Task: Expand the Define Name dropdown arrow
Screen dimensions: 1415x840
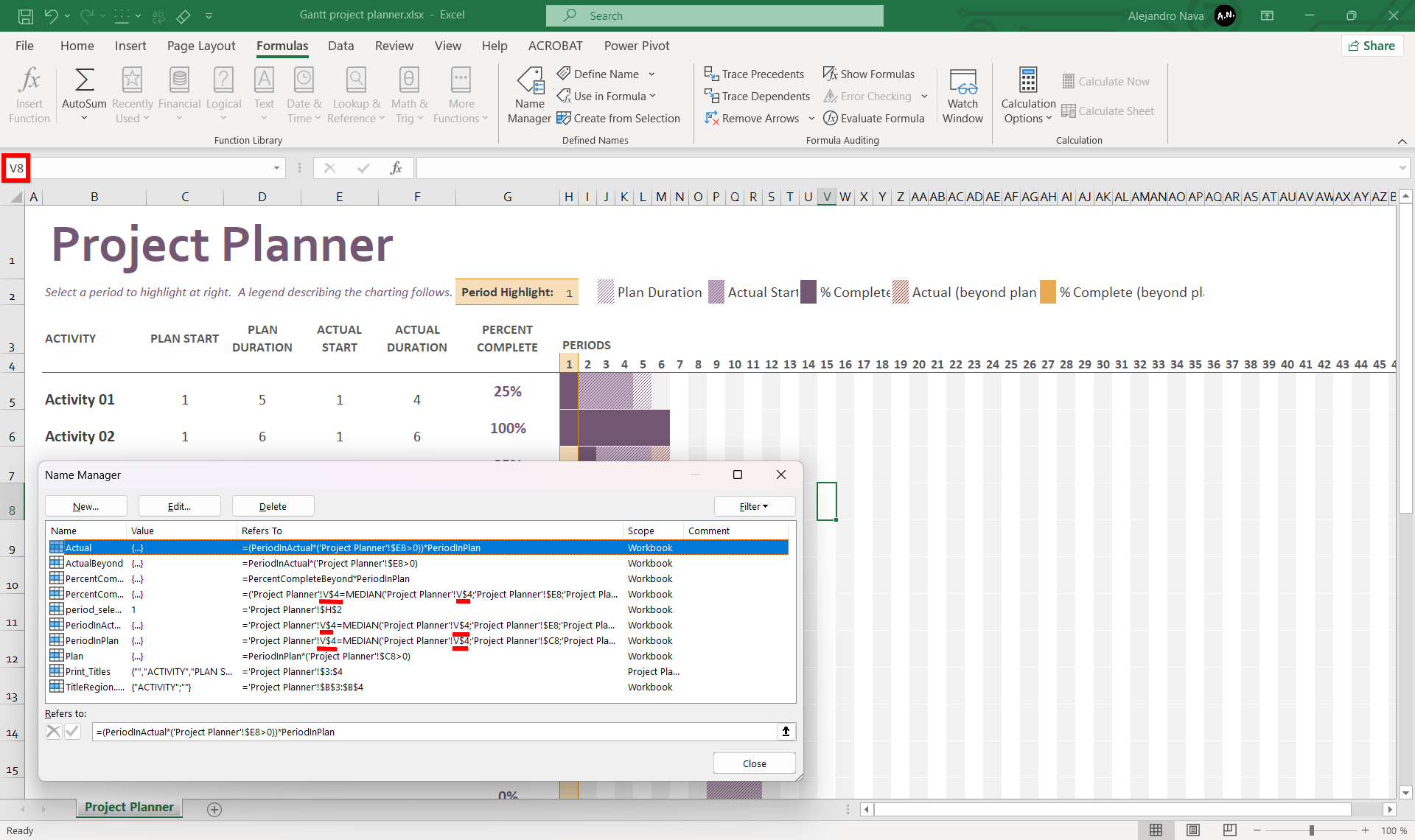Action: coord(652,74)
